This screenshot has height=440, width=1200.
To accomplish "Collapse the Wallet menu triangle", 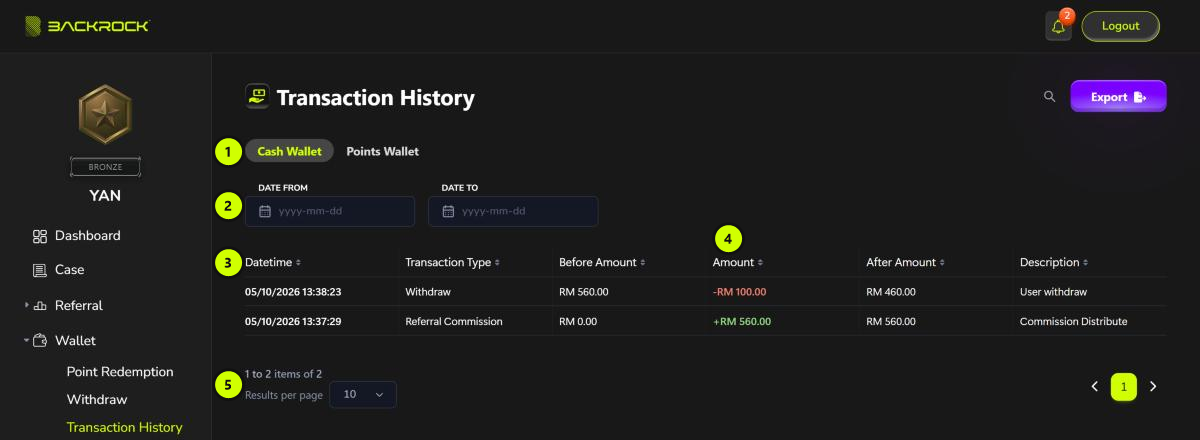I will tap(27, 341).
